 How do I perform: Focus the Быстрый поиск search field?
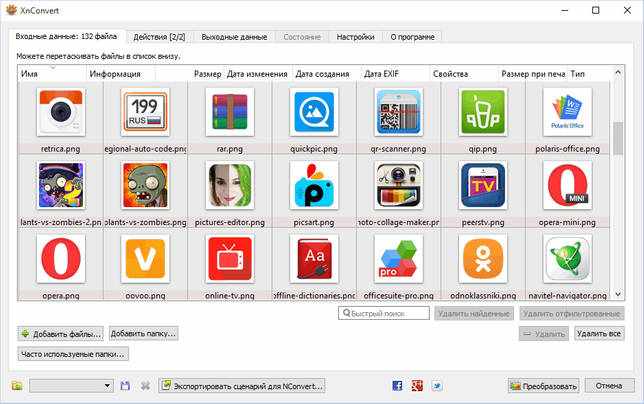(384, 313)
